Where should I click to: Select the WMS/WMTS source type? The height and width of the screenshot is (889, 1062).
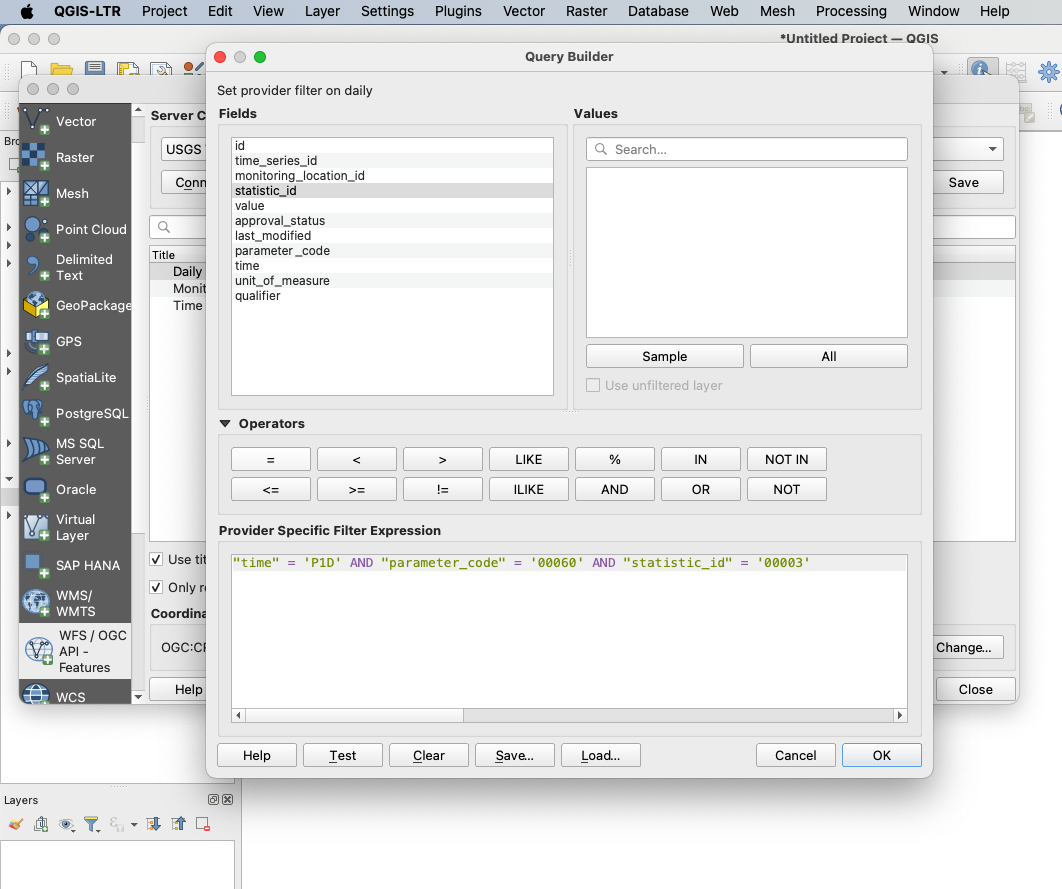coord(75,603)
